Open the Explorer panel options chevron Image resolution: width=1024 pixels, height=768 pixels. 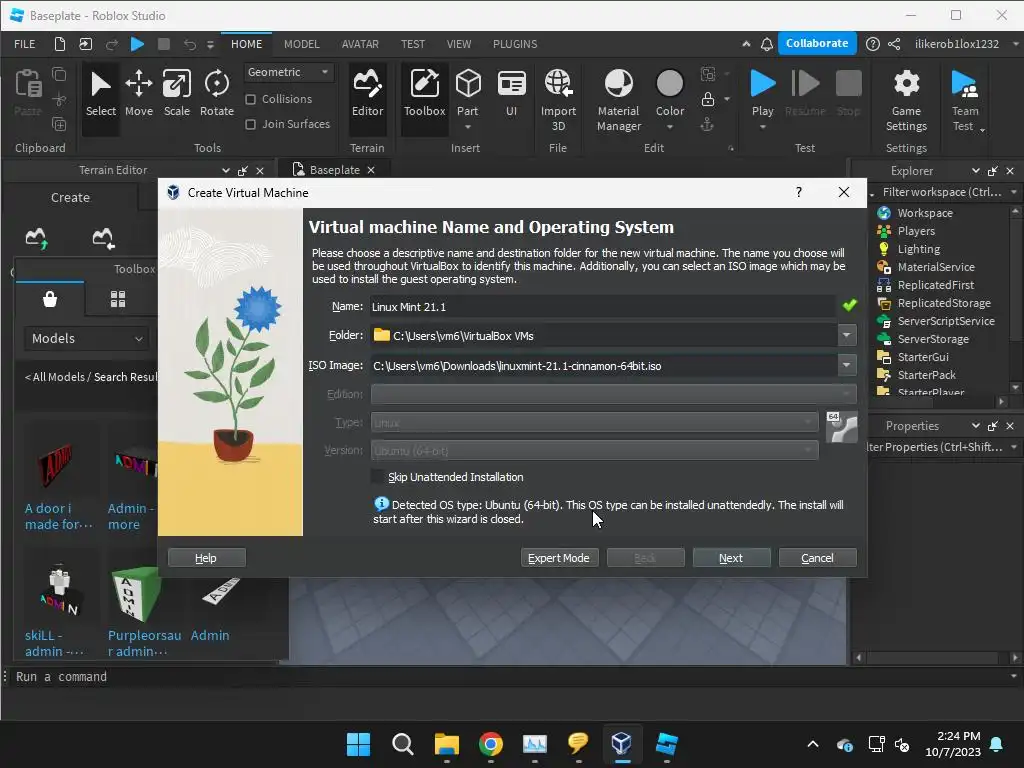(975, 170)
